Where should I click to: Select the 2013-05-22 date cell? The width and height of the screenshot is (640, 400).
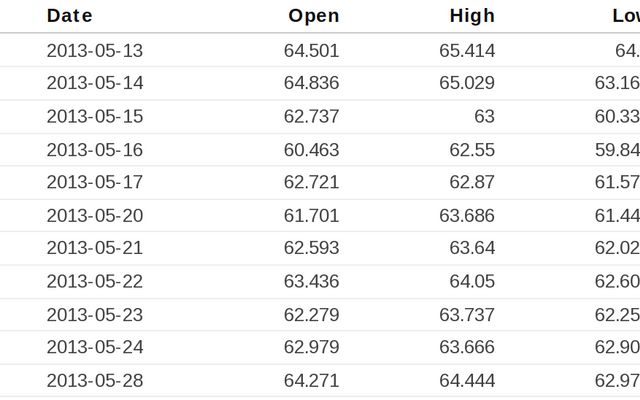point(95,281)
